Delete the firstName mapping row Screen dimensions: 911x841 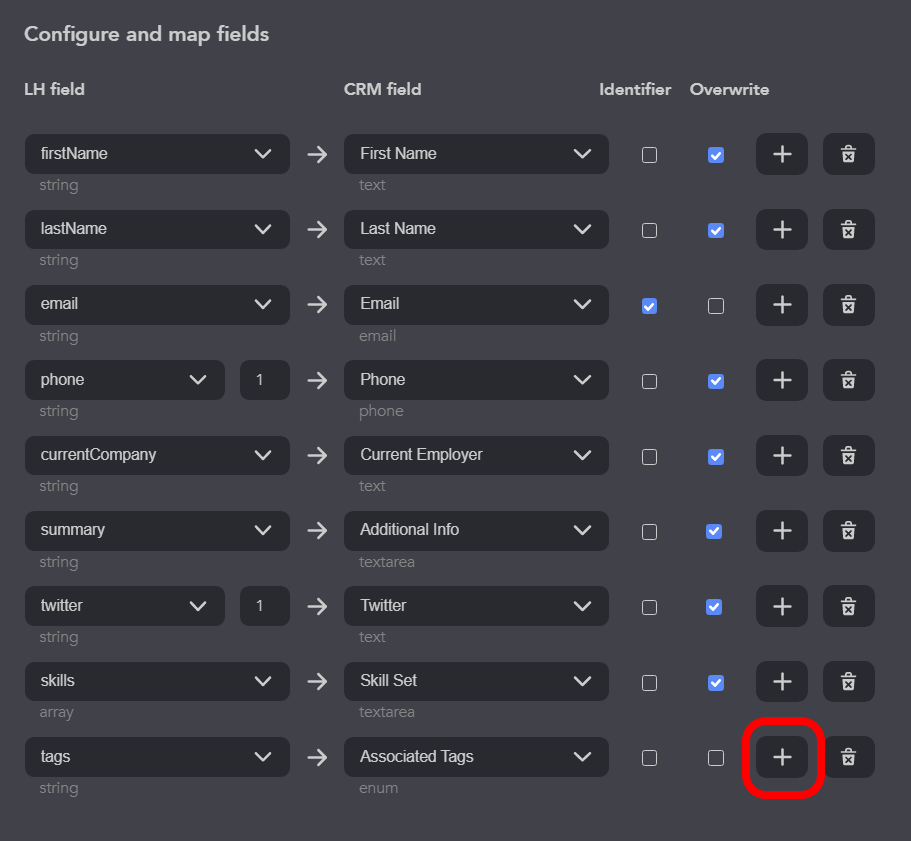(848, 154)
